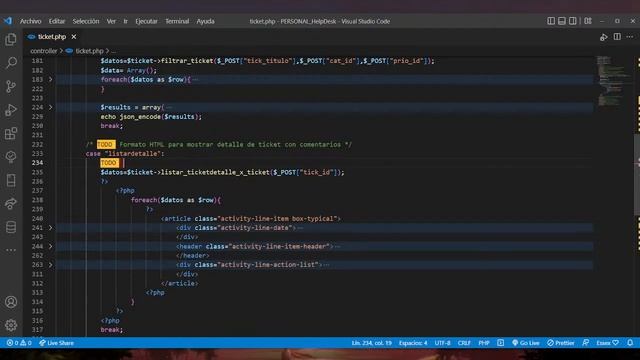Change file encoding via UTF-8
The image size is (640, 360).
coord(442,343)
